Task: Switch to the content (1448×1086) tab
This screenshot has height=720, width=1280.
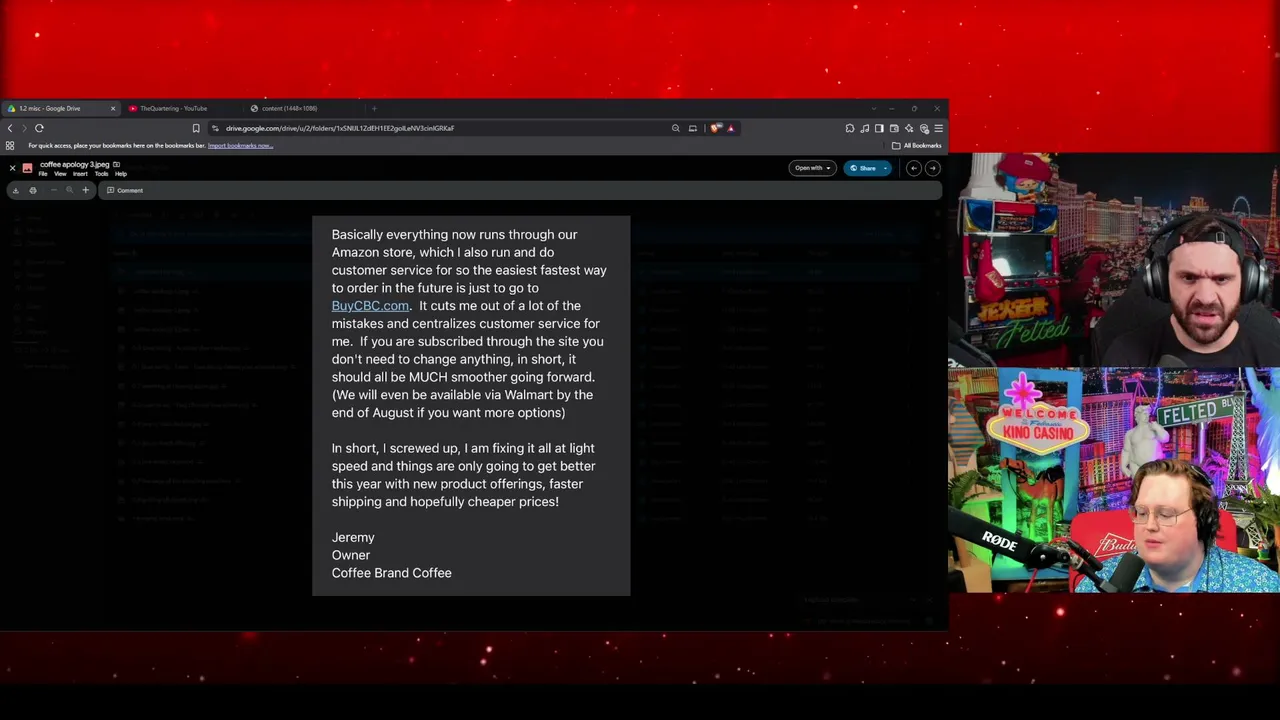Action: coord(289,108)
